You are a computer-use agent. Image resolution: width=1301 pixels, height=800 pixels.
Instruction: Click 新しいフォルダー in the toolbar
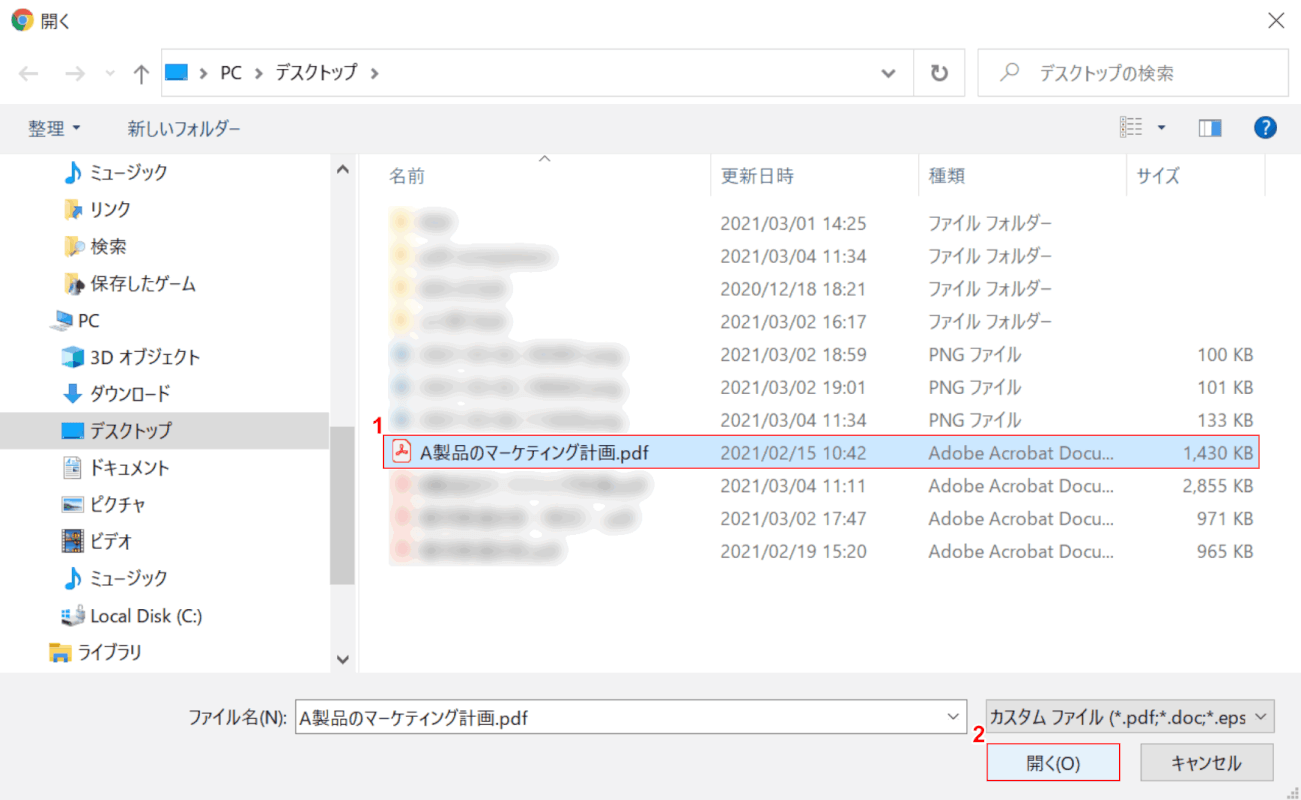[184, 129]
